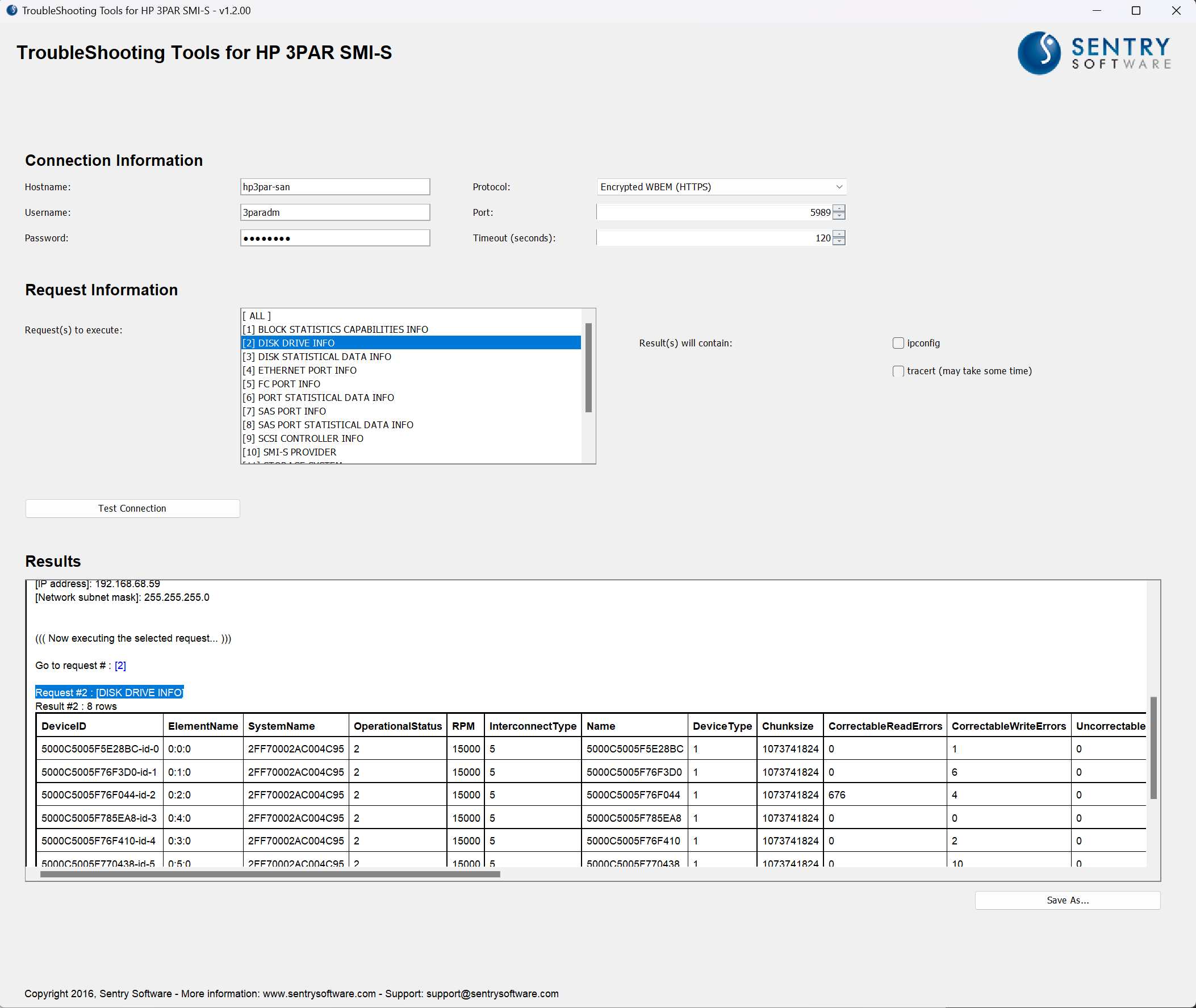Screen dimensions: 1196x1008
Task: Click the request list vertical scrollbar
Action: click(588, 366)
